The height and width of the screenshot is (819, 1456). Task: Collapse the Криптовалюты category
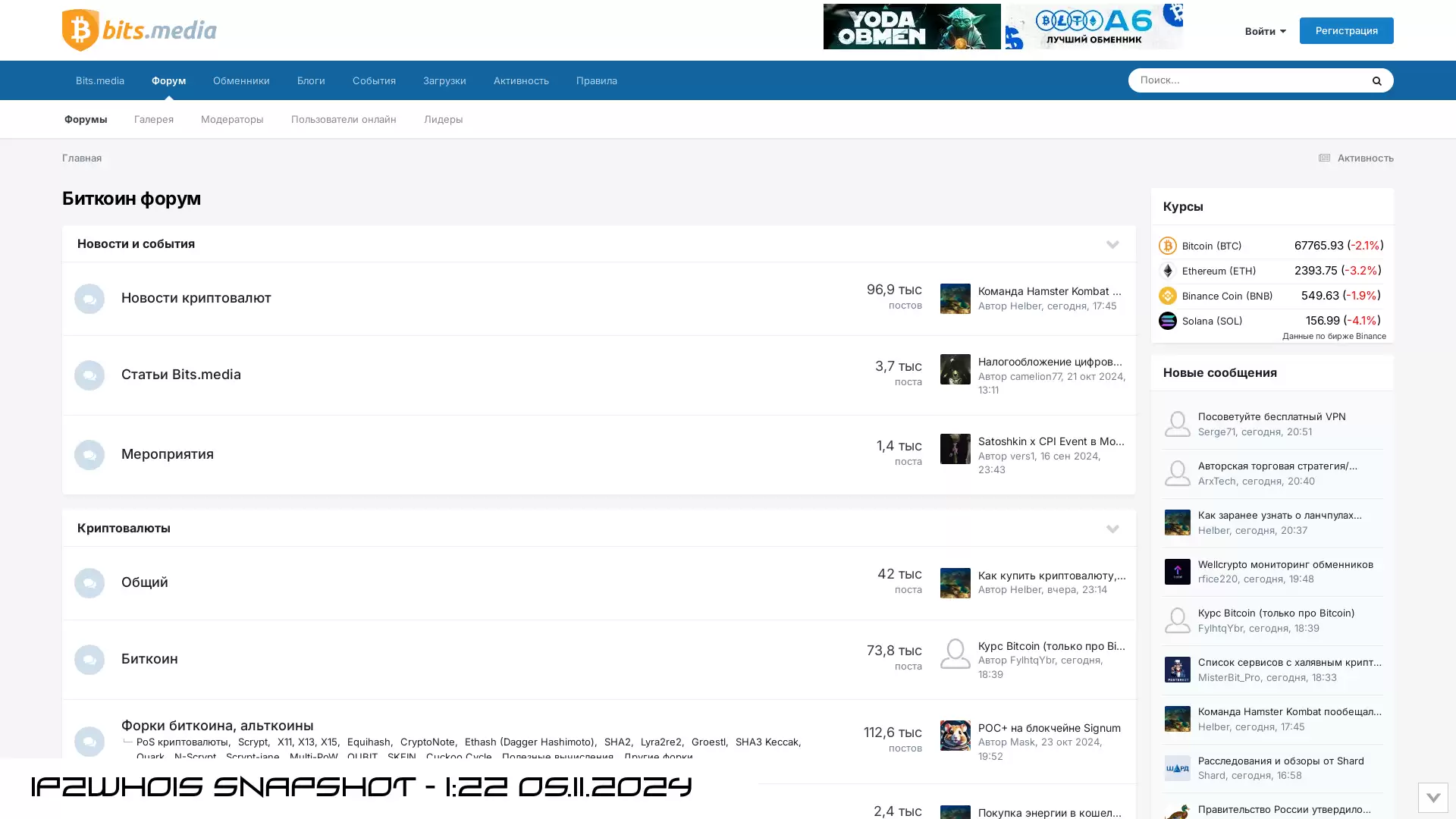pos(1112,529)
